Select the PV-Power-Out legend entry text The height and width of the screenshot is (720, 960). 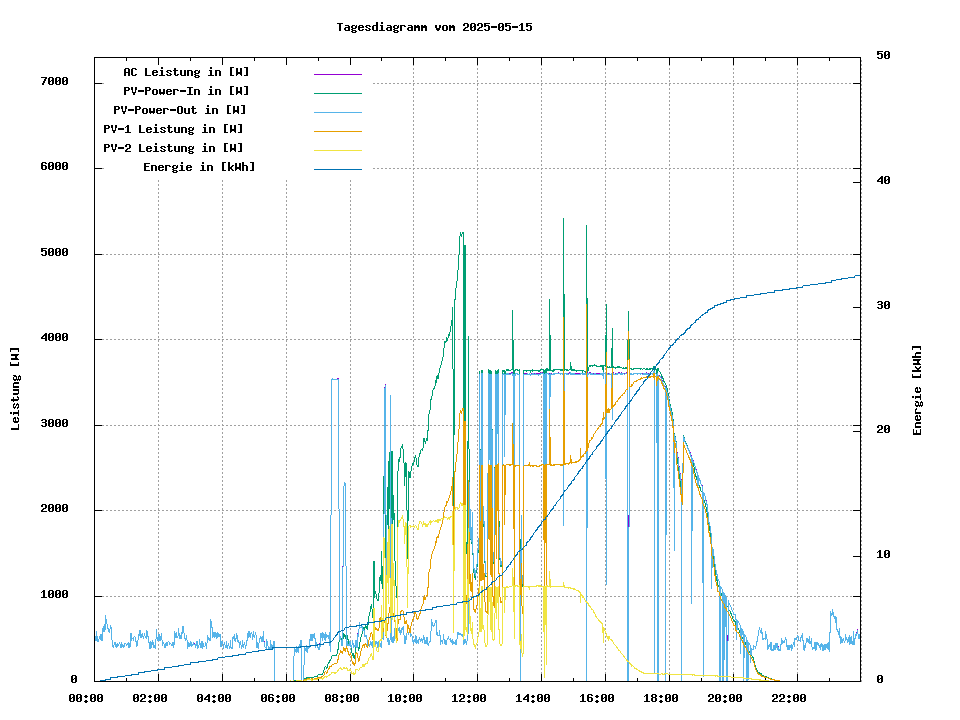click(180, 110)
